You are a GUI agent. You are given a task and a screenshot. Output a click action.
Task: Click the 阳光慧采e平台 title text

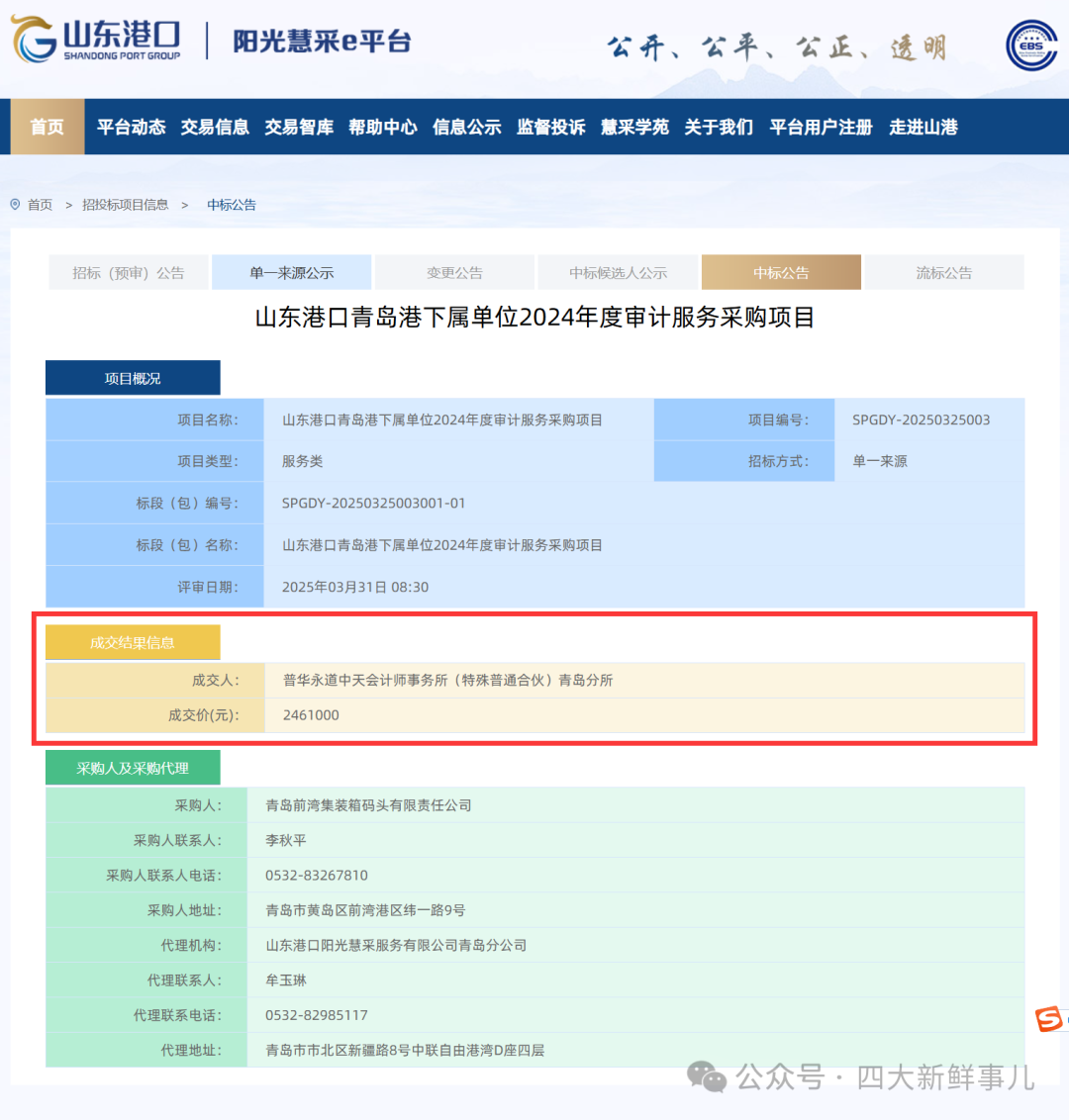tap(323, 41)
